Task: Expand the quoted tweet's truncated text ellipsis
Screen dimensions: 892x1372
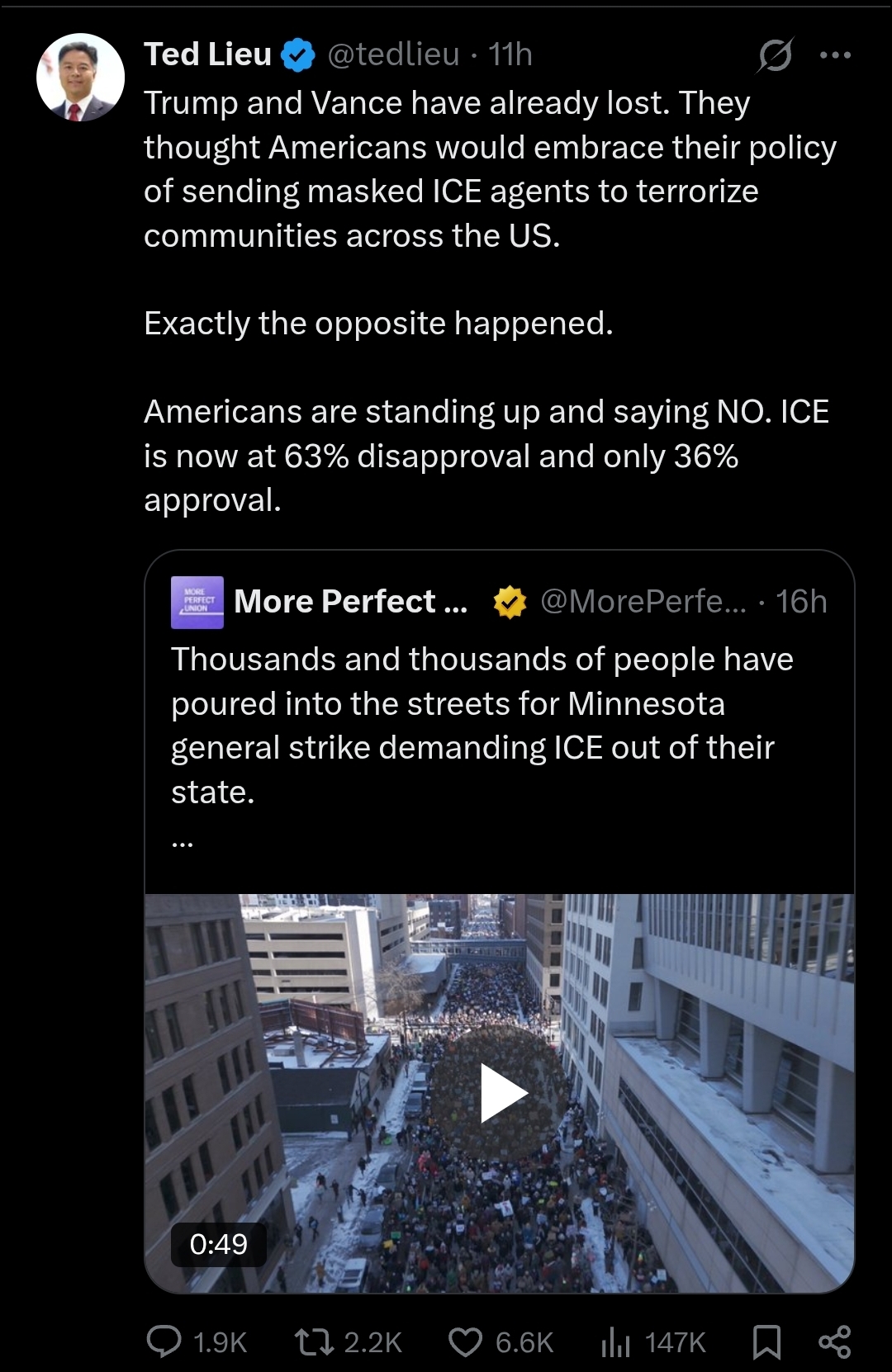Action: tap(183, 843)
